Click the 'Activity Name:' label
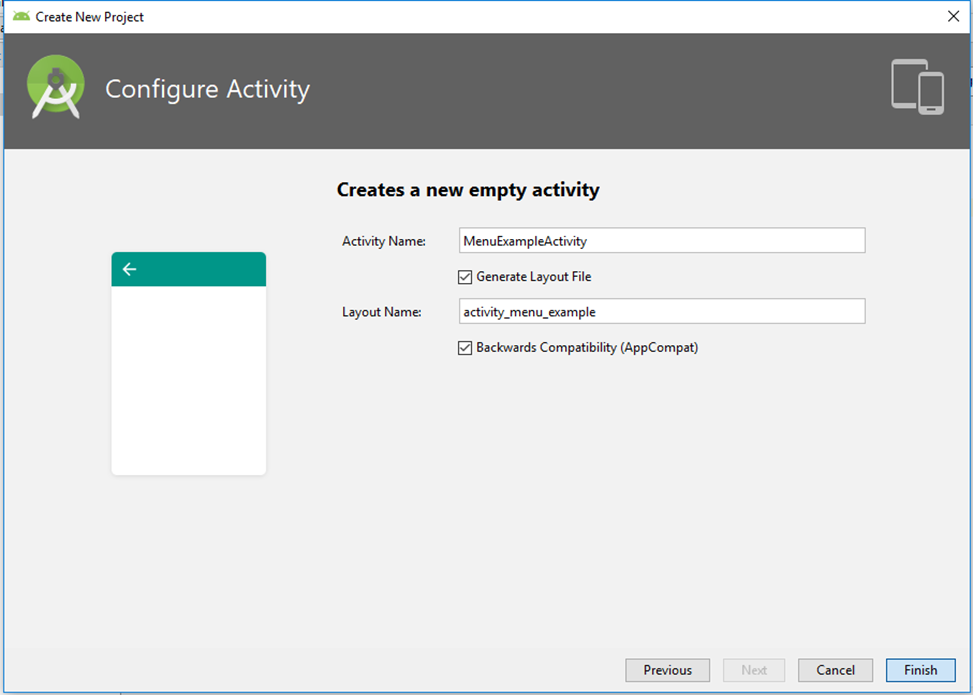Screen dimensions: 973x695 coord(384,241)
